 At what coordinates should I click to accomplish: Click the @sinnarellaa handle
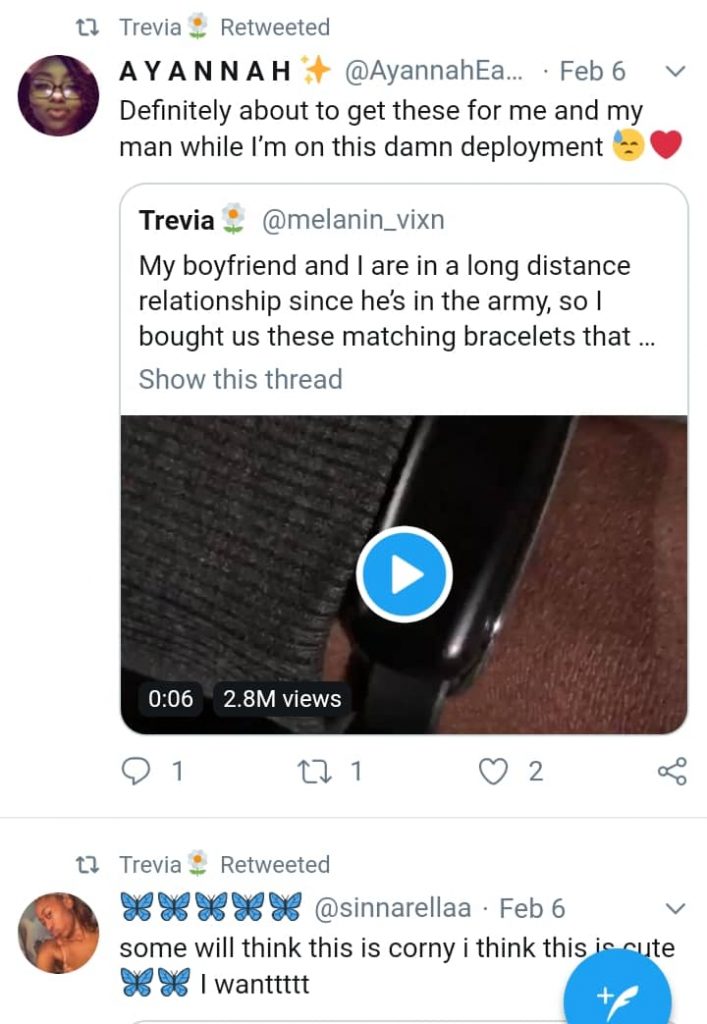pyautogui.click(x=399, y=908)
